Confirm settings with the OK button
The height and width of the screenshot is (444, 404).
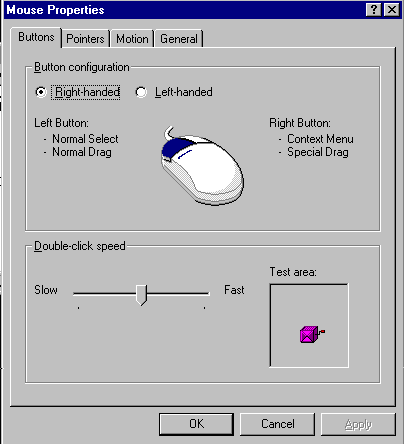pos(196,424)
